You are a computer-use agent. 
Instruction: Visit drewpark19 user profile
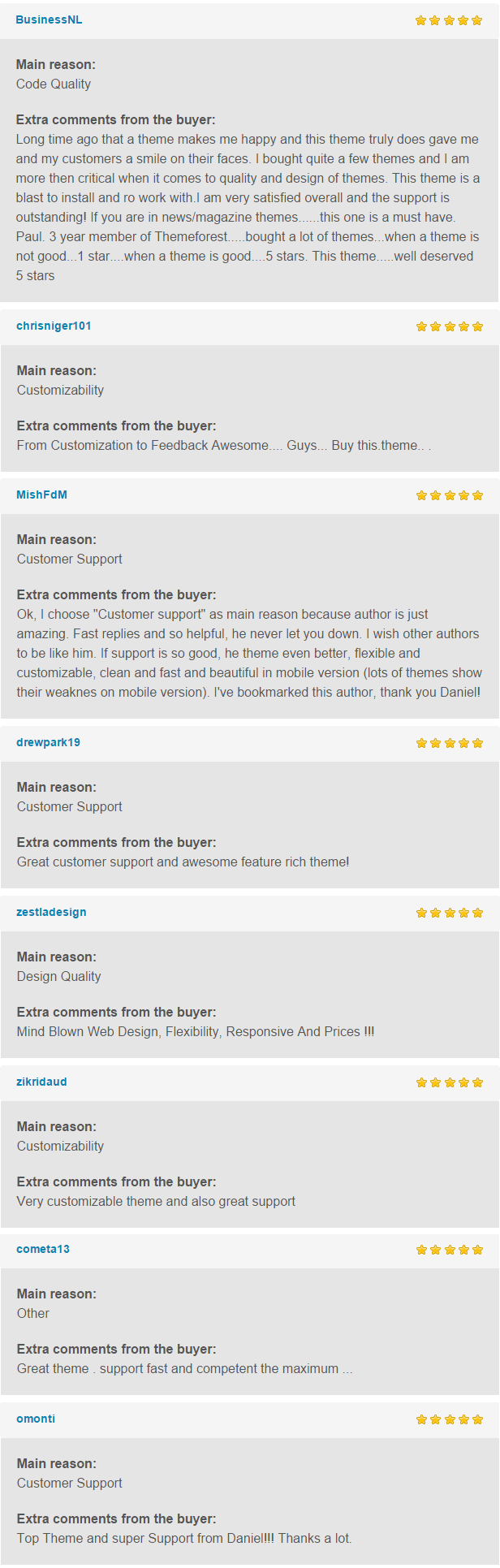[x=48, y=742]
